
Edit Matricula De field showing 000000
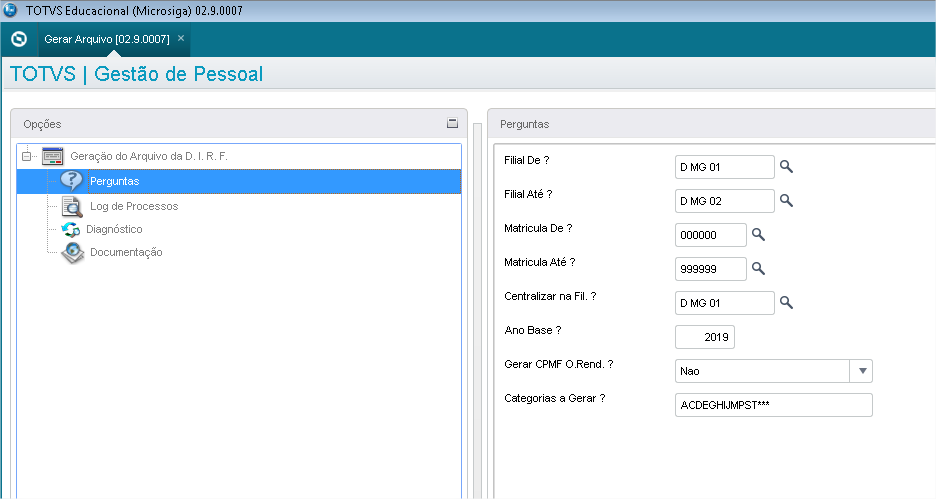[710, 235]
